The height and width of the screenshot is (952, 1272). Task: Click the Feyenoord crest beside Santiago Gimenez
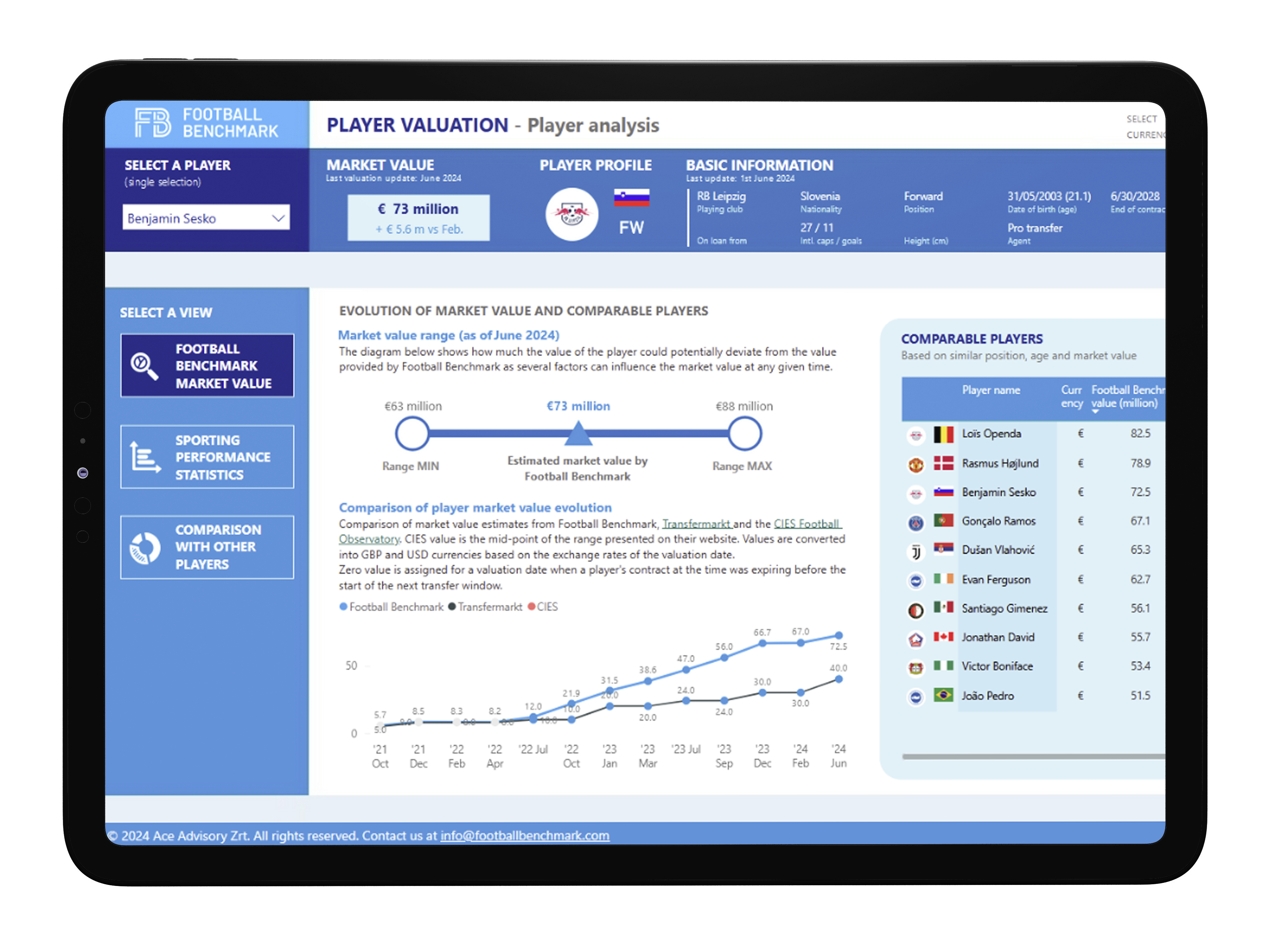coord(916,610)
